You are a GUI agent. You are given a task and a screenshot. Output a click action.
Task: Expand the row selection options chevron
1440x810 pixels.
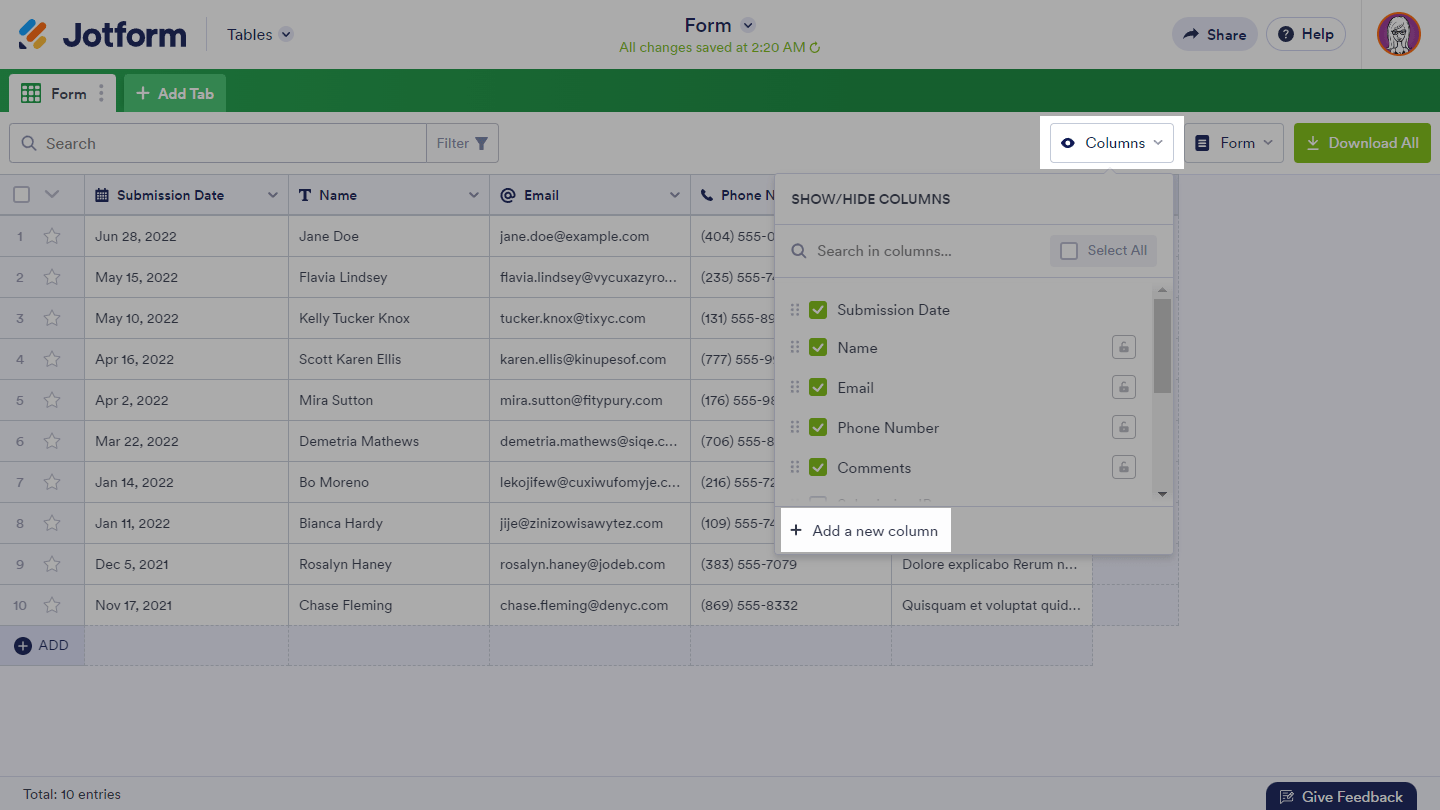[x=52, y=195]
